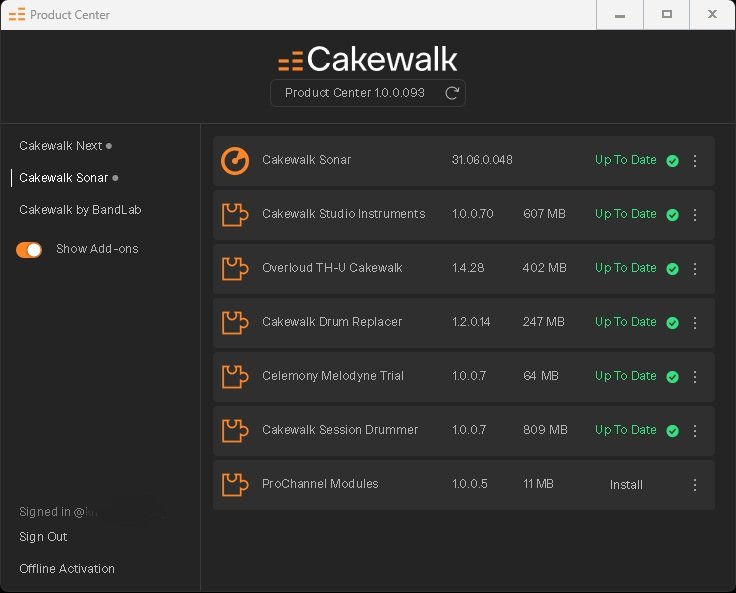Click the puzzle icon for Overloud TH-U Cakewalk

pyautogui.click(x=235, y=269)
